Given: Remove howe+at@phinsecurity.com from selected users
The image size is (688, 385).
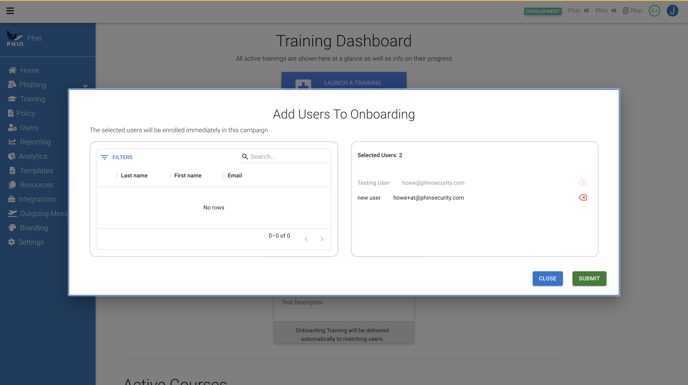Looking at the screenshot, I should pyautogui.click(x=583, y=198).
